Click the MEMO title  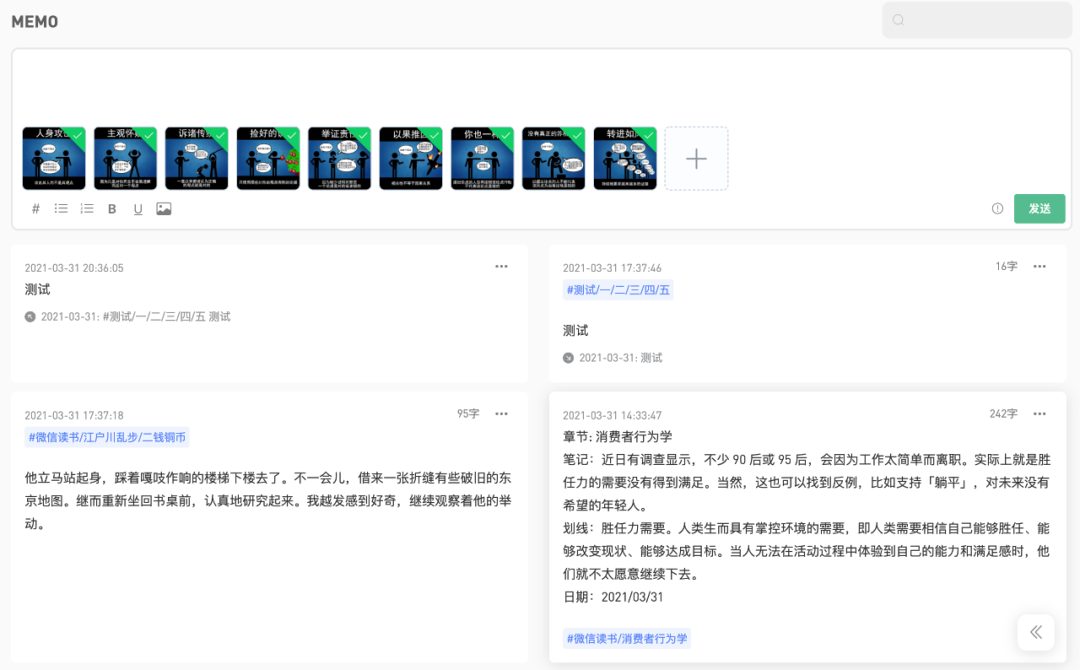(x=34, y=22)
